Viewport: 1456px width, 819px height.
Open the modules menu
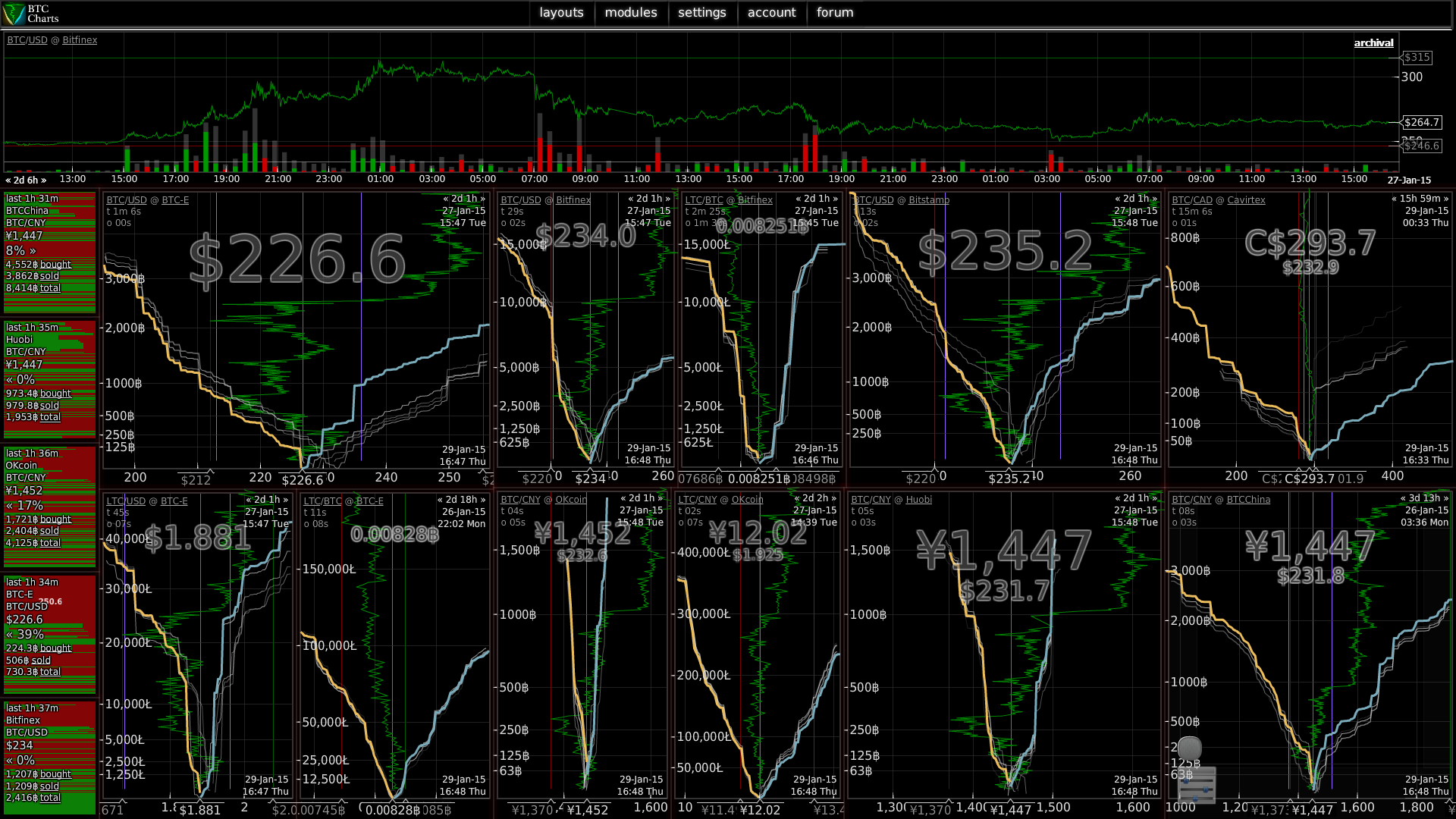[x=631, y=13]
